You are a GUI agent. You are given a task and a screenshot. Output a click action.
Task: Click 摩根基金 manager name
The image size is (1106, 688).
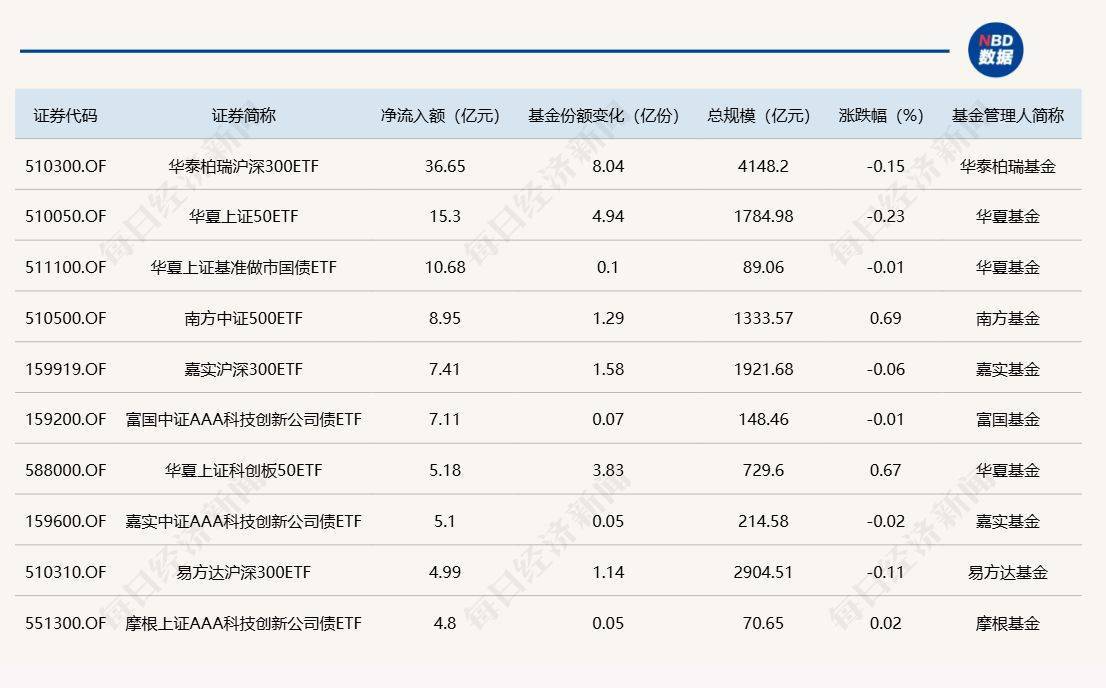(x=1007, y=622)
